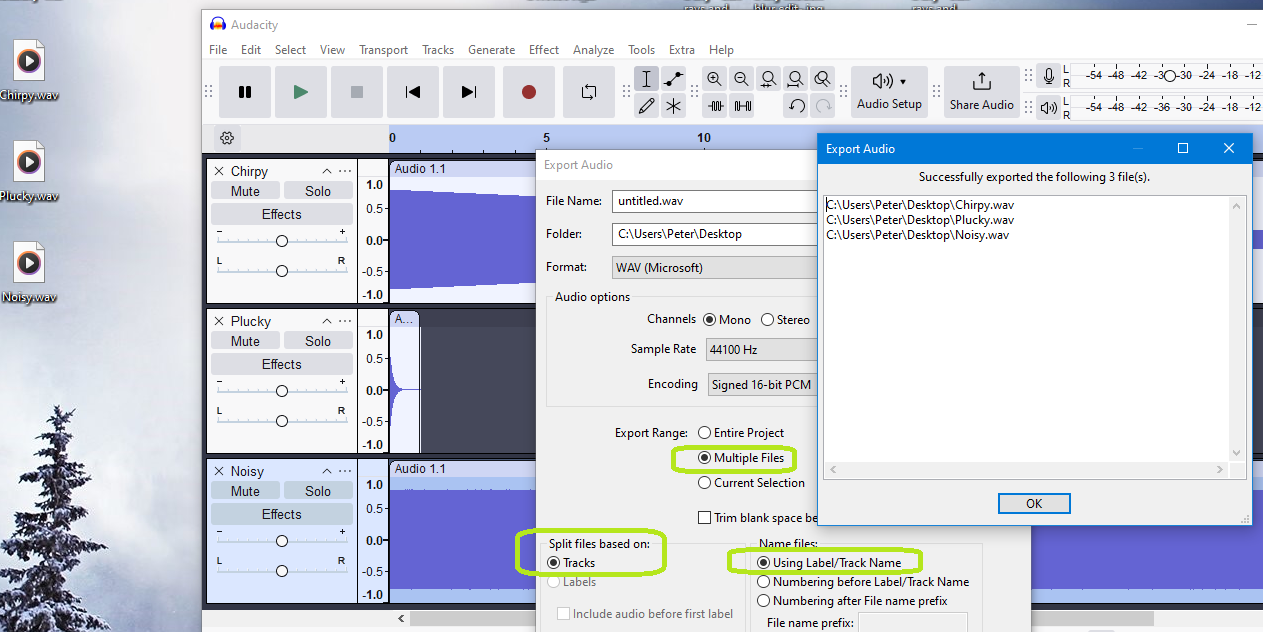Click the Zoom In magnifier icon
The image size is (1263, 632).
pyautogui.click(x=715, y=78)
